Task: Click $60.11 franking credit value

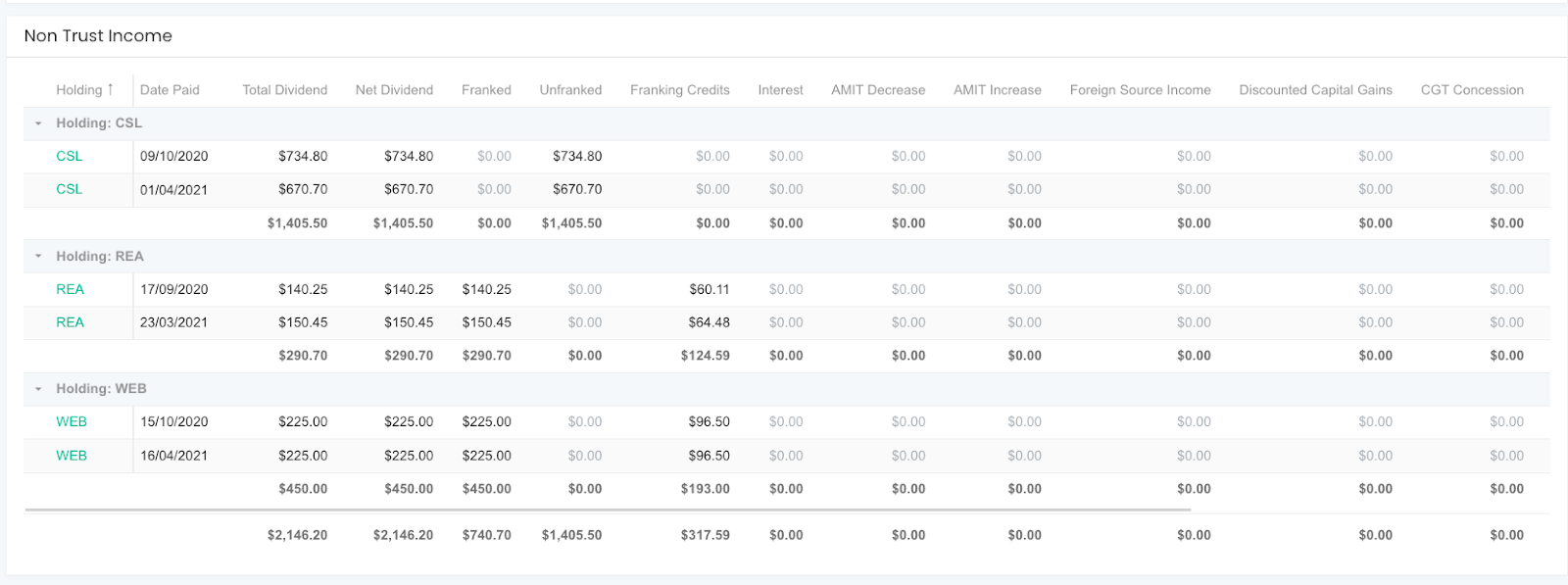Action: (710, 289)
